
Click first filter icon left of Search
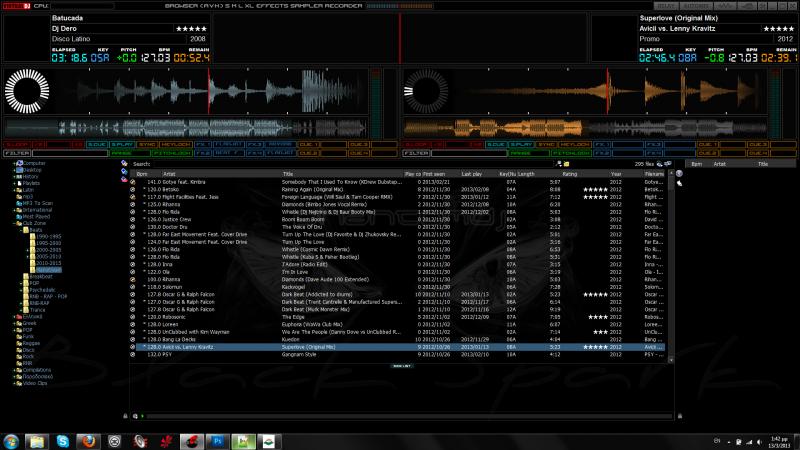[124, 163]
